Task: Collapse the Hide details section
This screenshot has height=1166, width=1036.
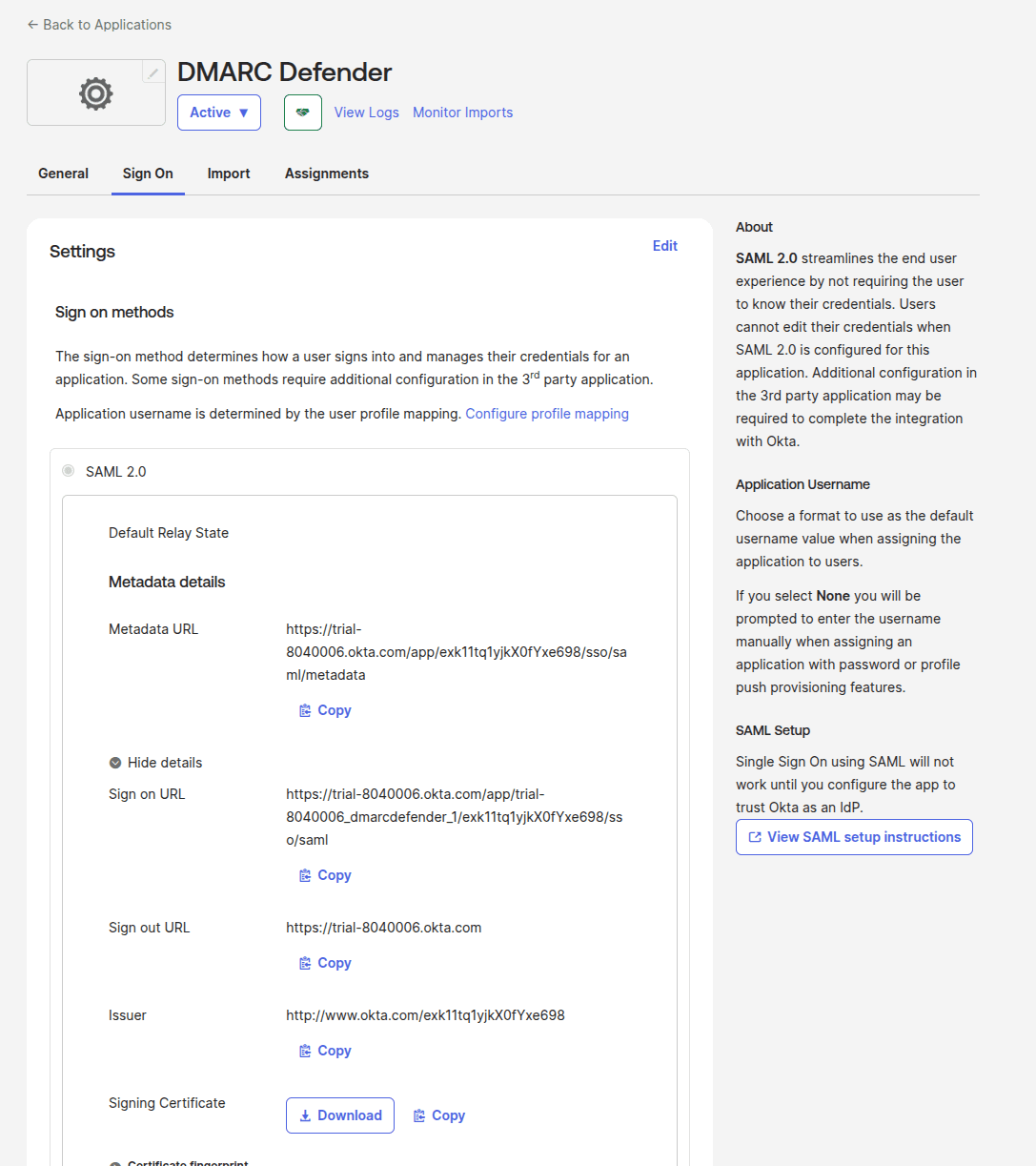Action: point(155,763)
